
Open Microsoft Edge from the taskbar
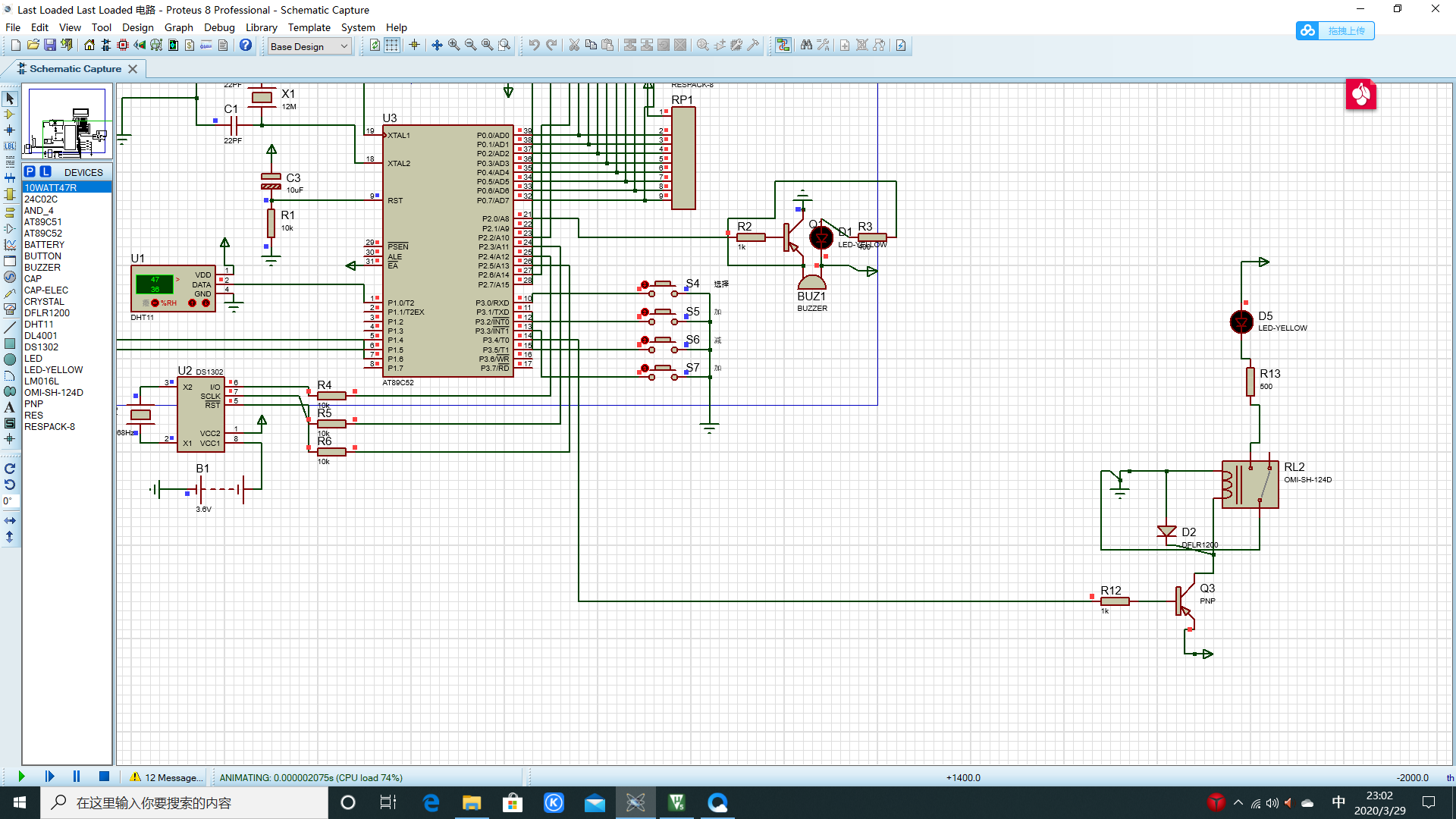431,802
